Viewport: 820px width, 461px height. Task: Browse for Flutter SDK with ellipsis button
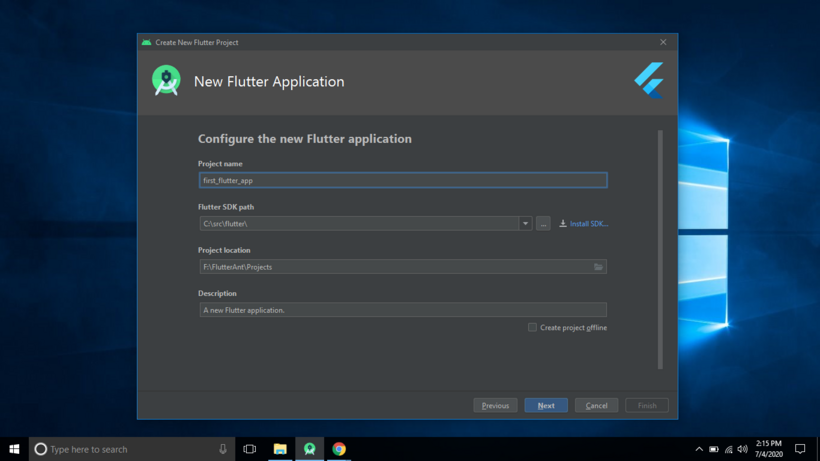[x=543, y=224]
